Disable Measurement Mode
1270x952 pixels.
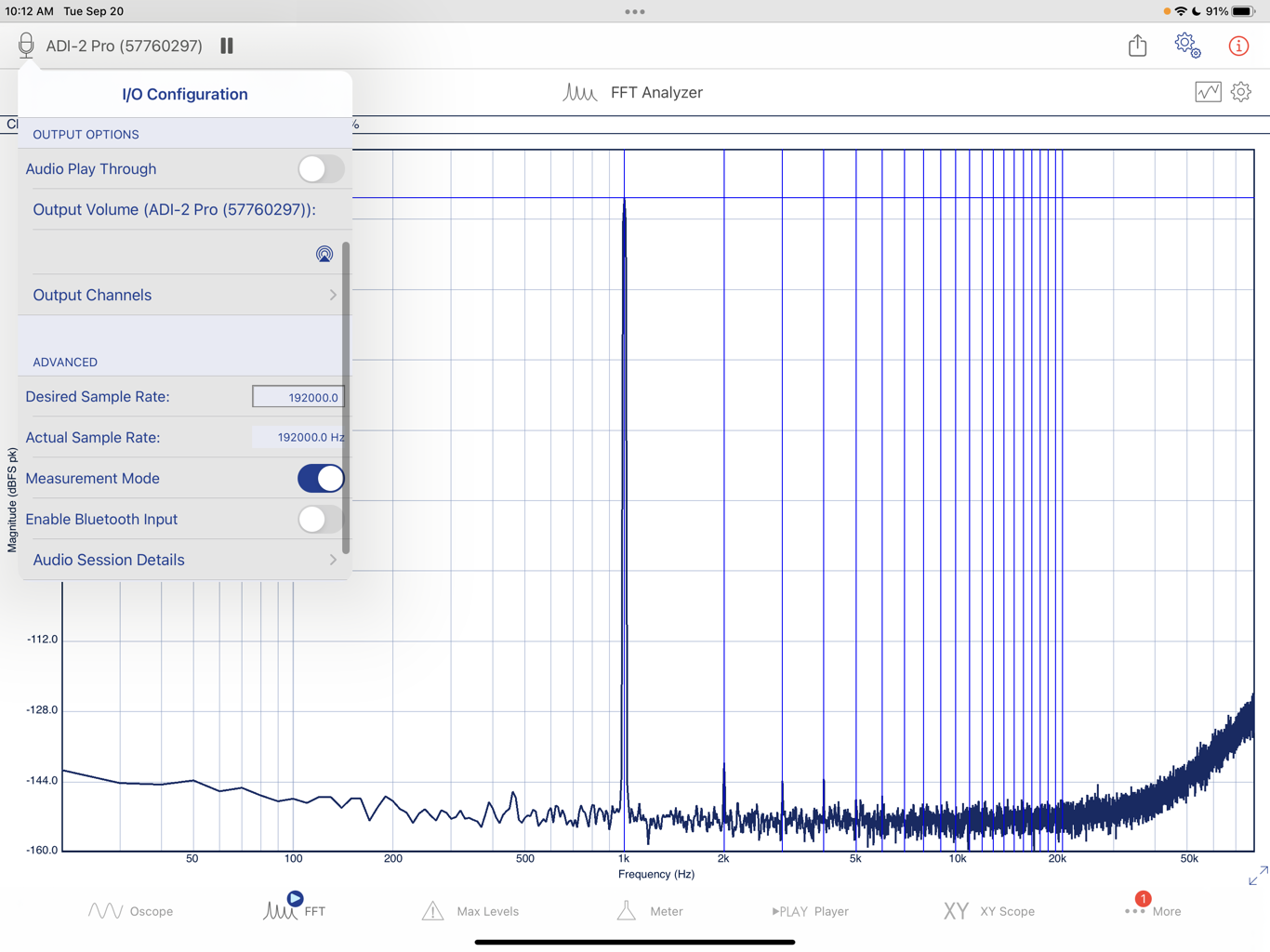point(320,478)
